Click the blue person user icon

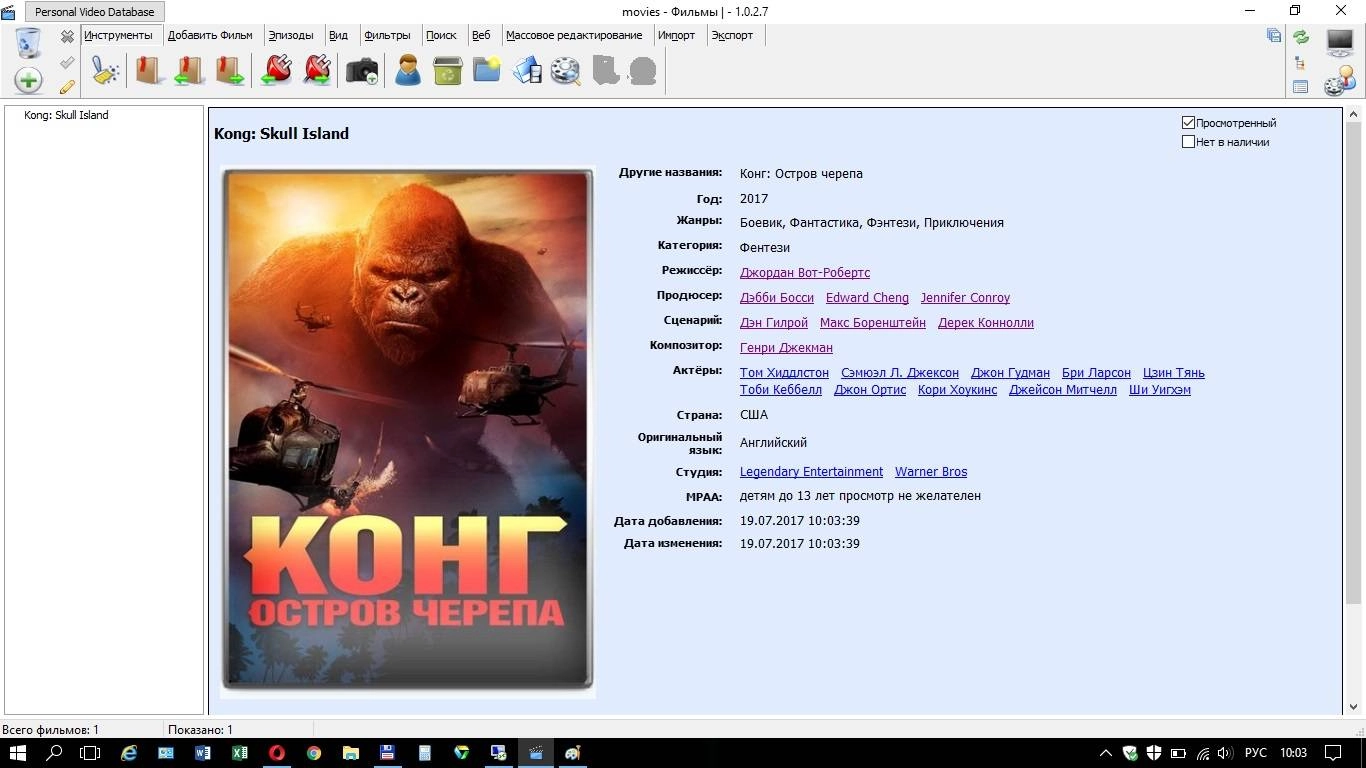pos(407,70)
